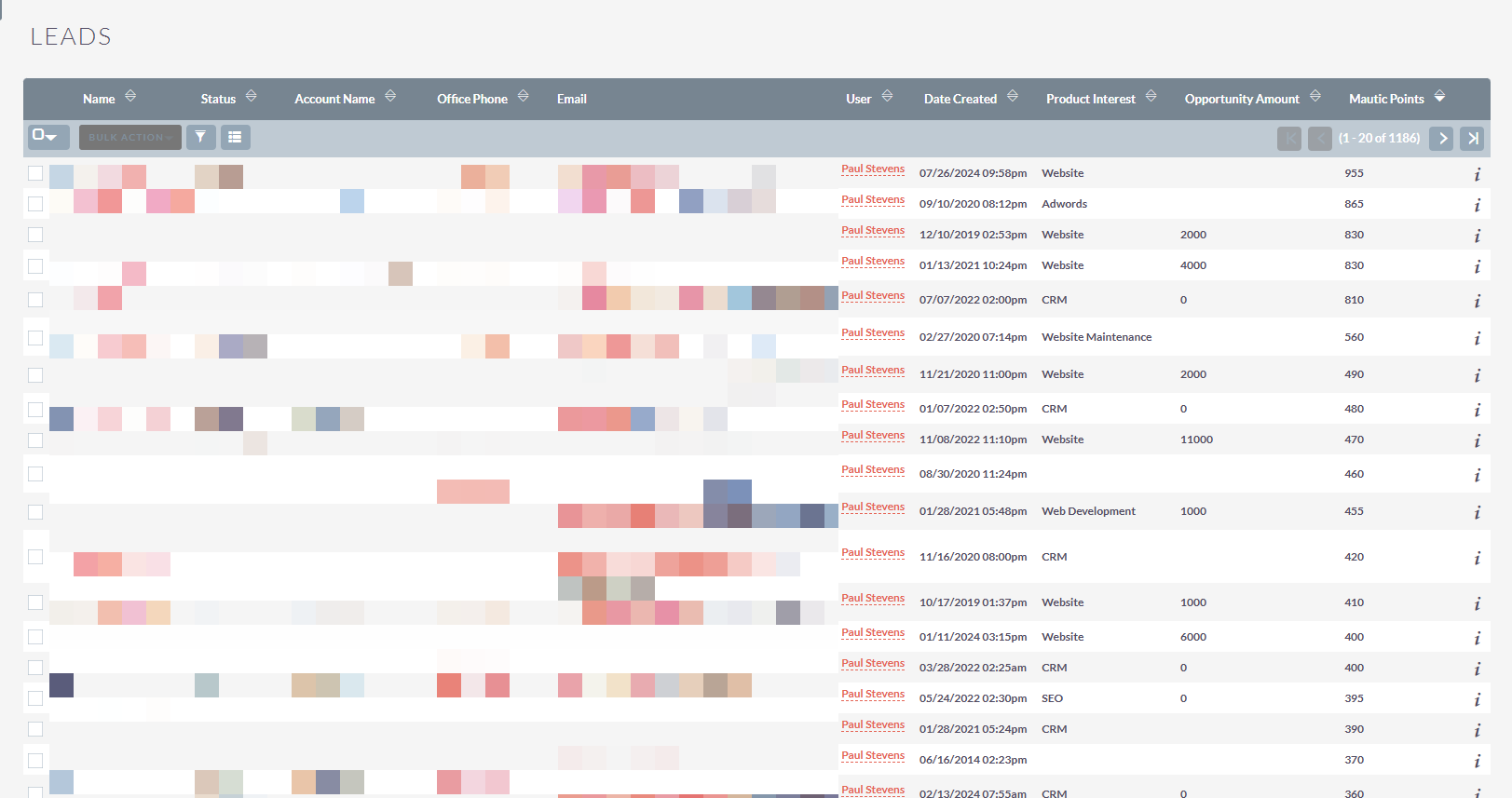1512x798 pixels.
Task: Check the 07/07/2022 lead row checkbox
Action: 35,300
